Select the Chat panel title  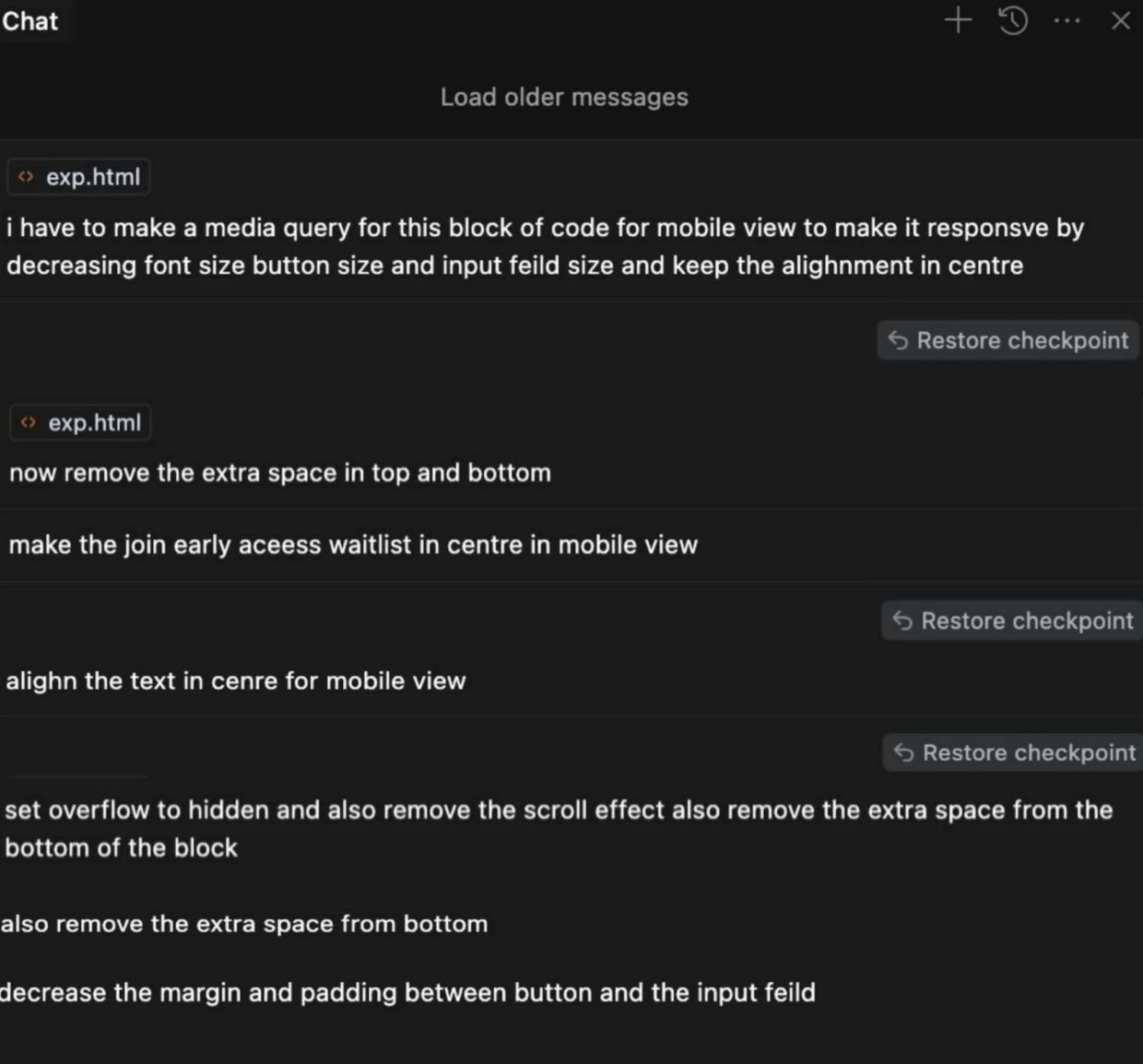[29, 20]
